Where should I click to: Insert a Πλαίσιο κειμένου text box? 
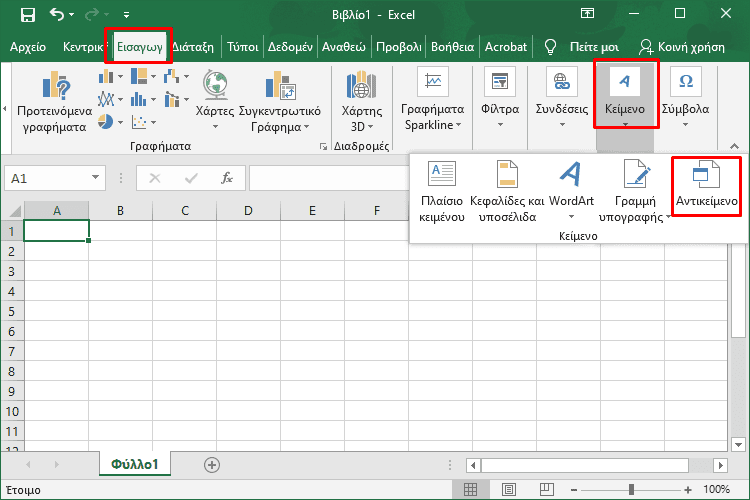coord(442,192)
